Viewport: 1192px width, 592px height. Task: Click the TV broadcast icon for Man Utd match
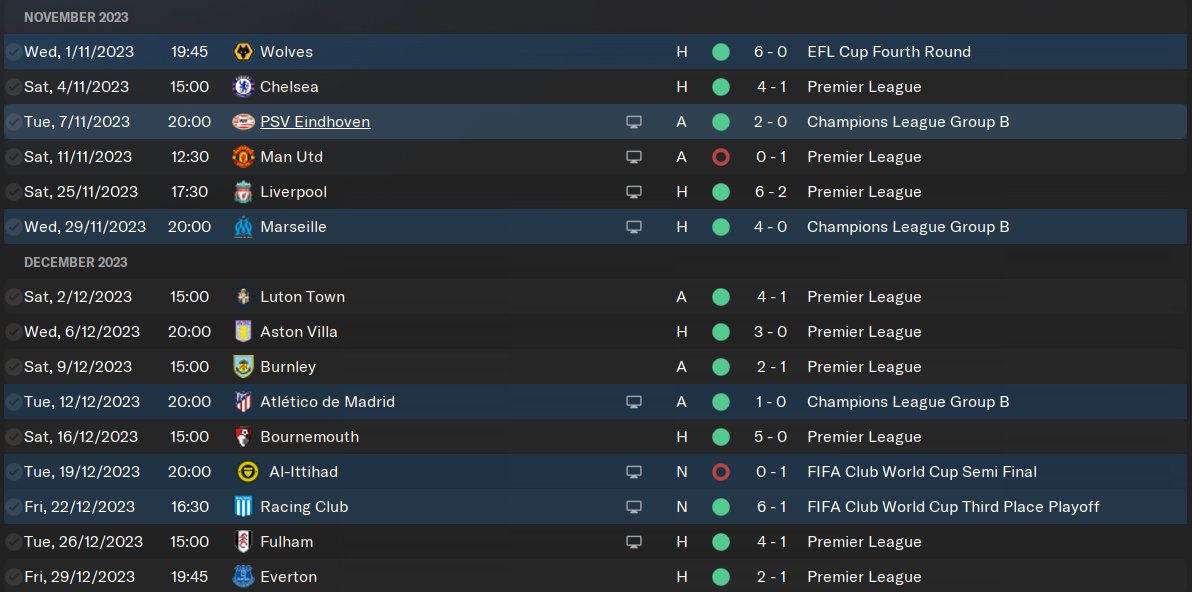(x=633, y=157)
